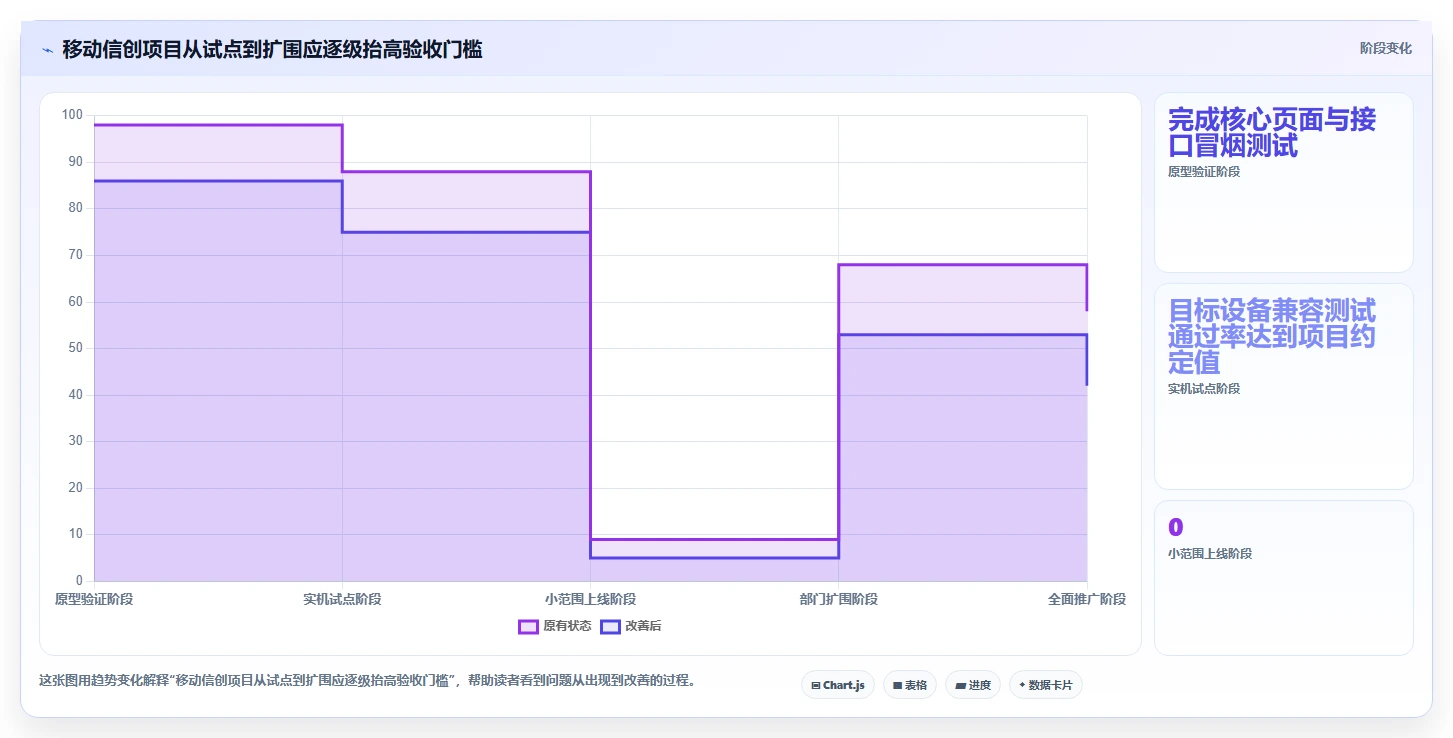Image resolution: width=1453 pixels, height=738 pixels.
Task: Click the description text below the chart
Action: coord(367,681)
